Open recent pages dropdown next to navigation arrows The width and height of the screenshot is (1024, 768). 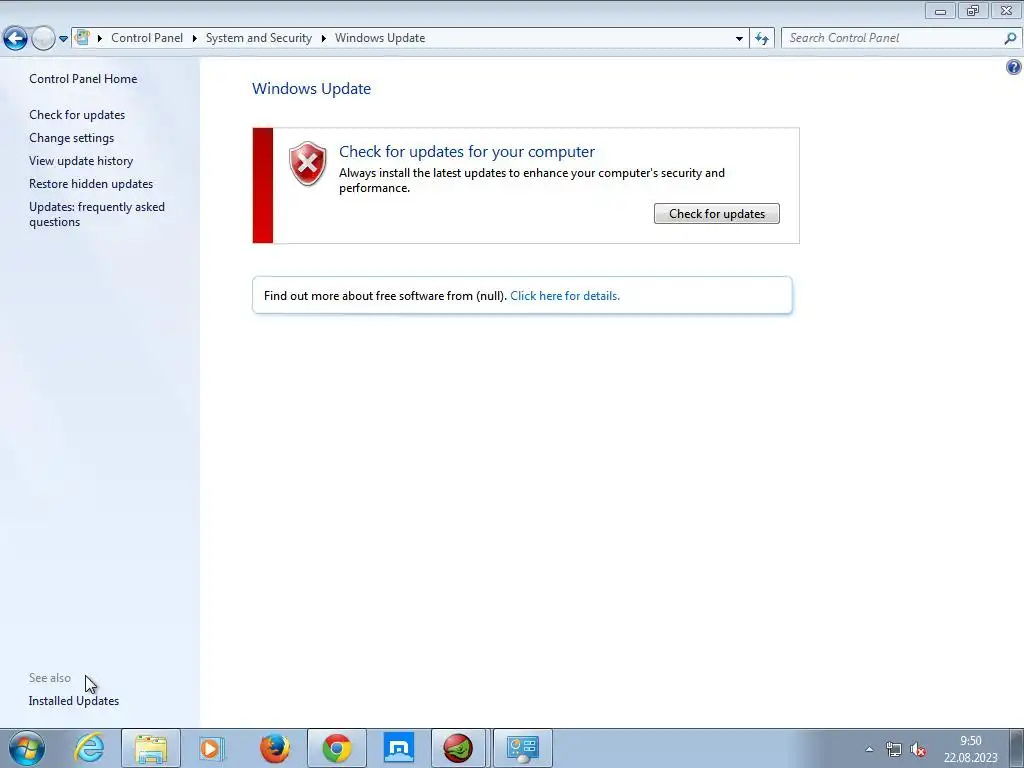pyautogui.click(x=63, y=39)
